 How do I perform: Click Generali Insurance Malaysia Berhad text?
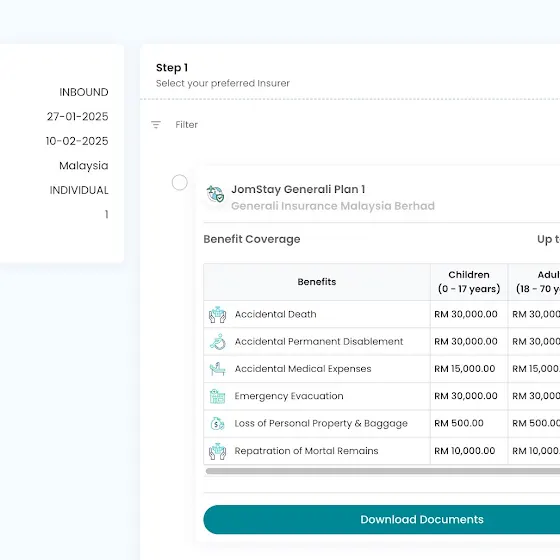333,206
